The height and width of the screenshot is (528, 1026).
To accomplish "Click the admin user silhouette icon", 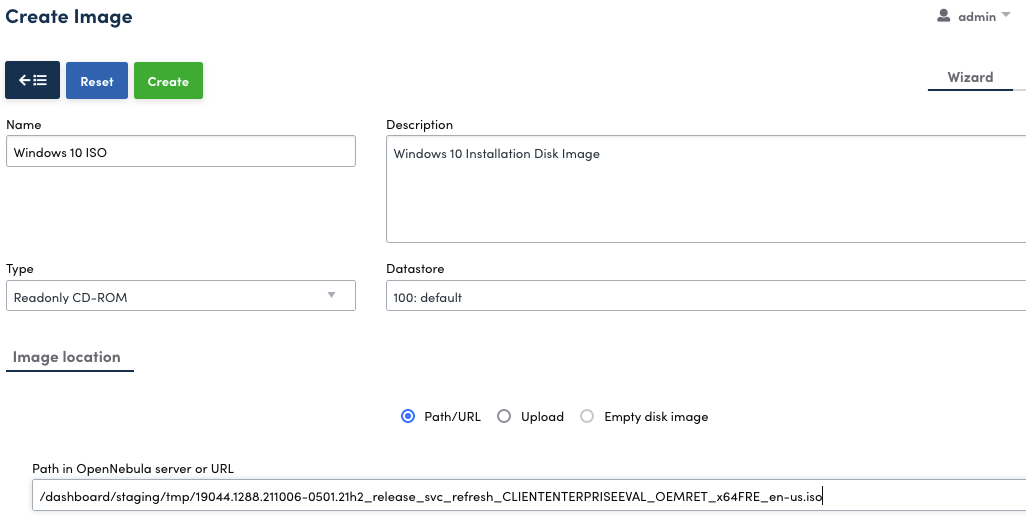I will [943, 16].
